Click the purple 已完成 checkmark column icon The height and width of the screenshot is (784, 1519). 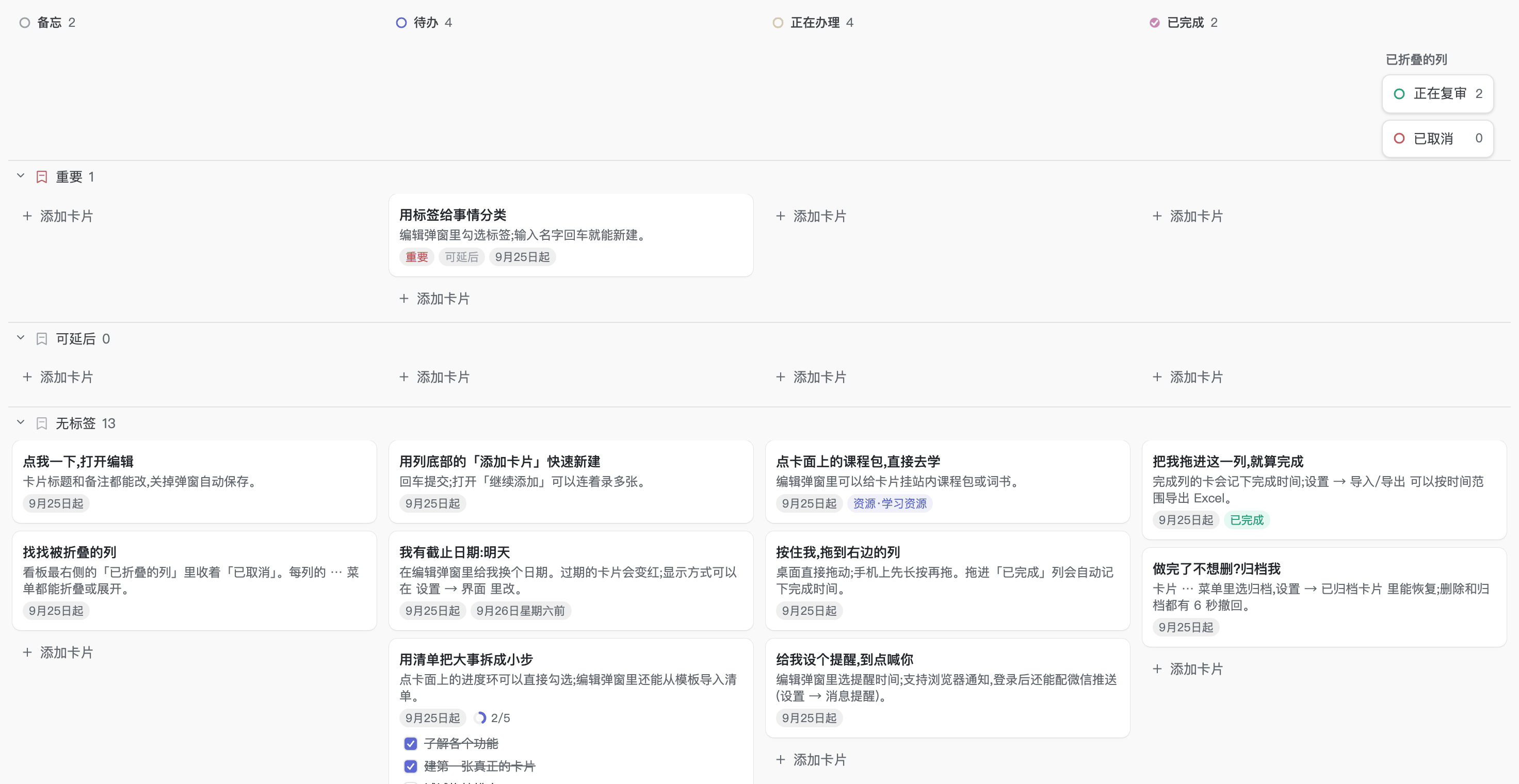(x=1155, y=22)
